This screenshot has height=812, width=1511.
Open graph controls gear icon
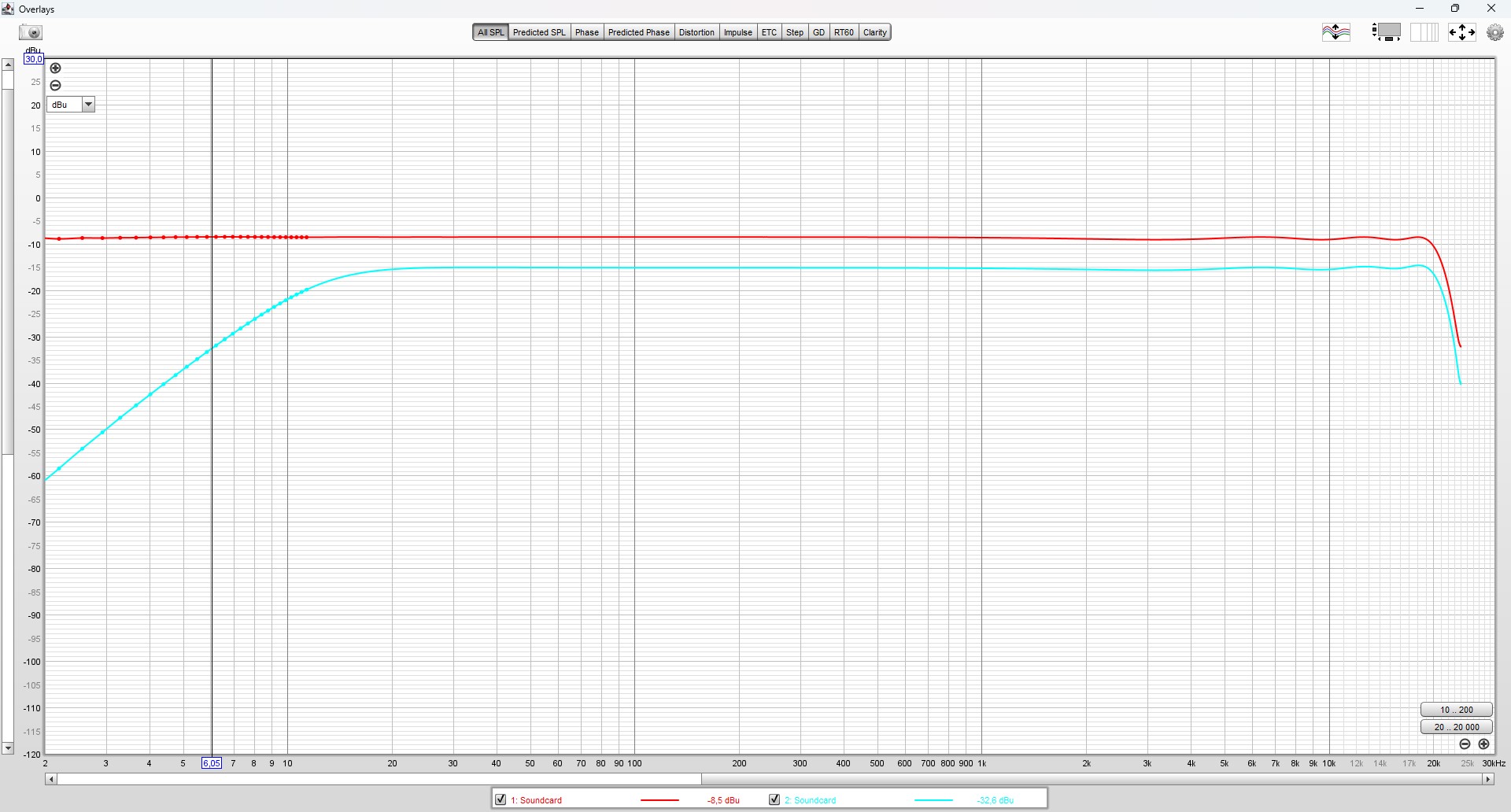(x=1495, y=32)
